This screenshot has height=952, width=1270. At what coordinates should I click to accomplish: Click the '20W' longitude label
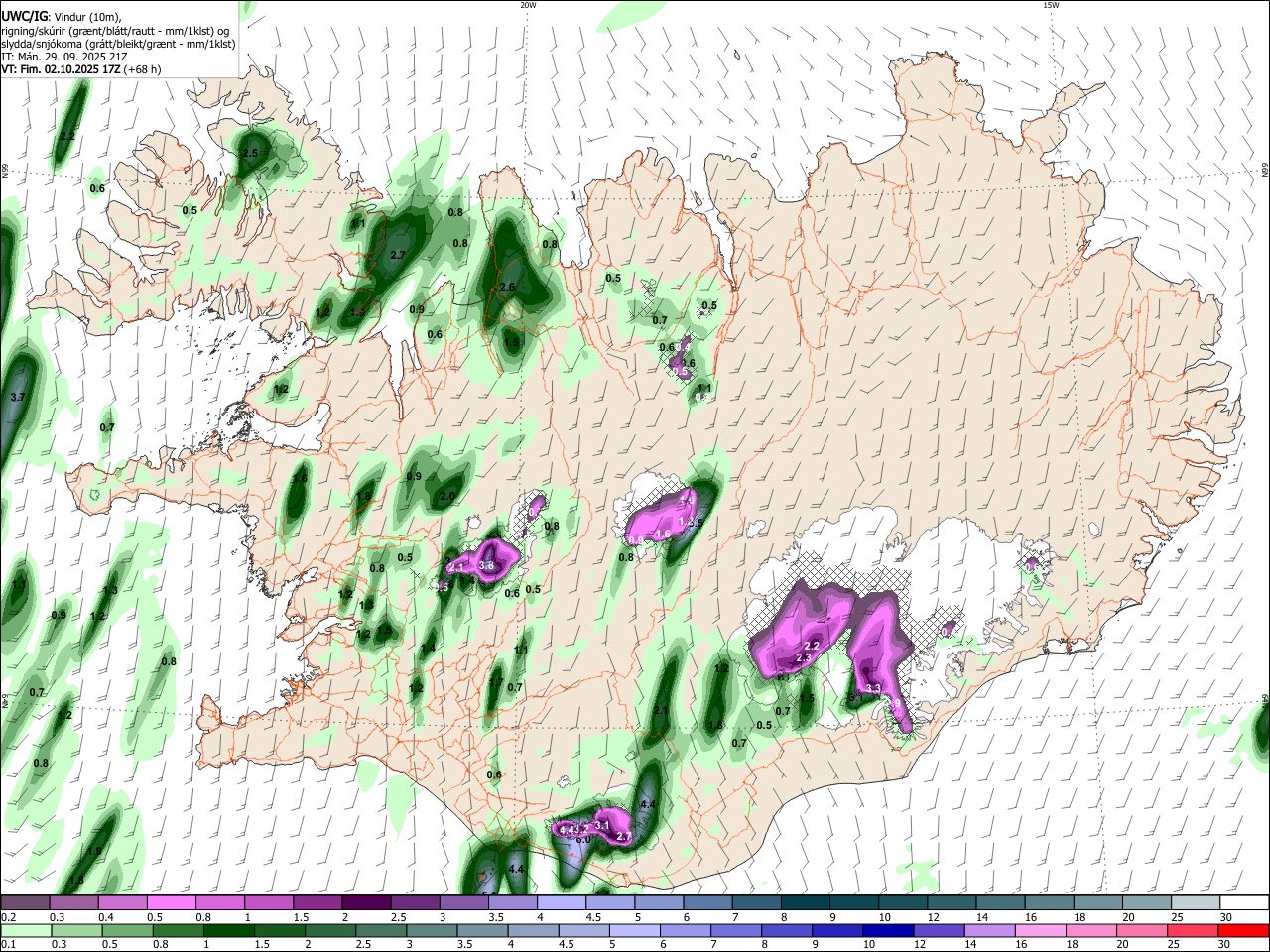tap(528, 5)
